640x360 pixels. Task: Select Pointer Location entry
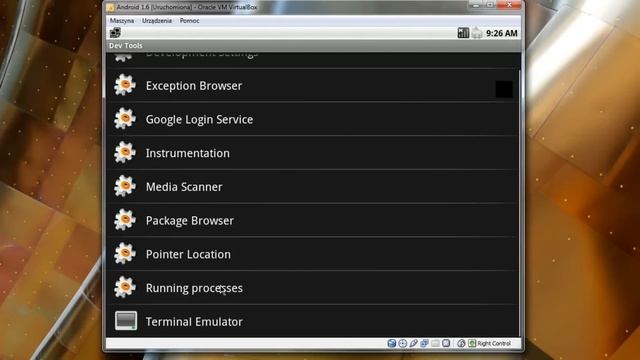coord(312,254)
